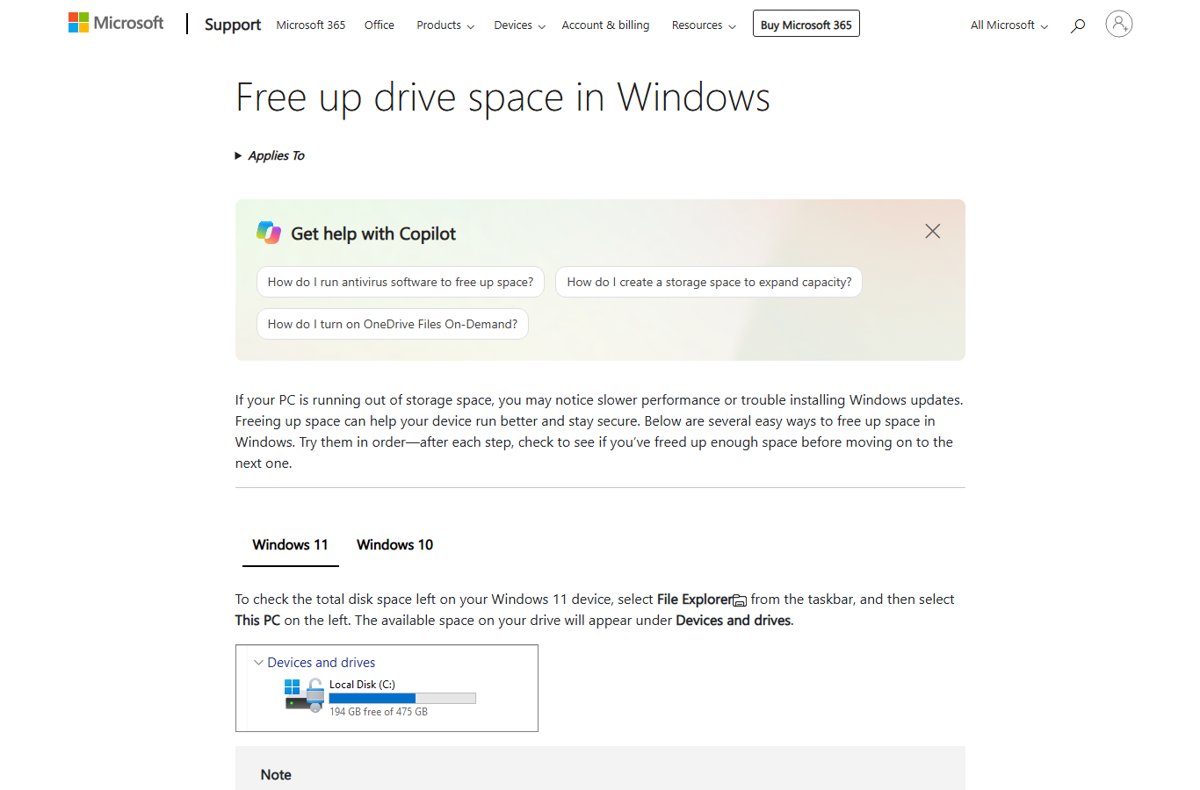Image resolution: width=1200 pixels, height=790 pixels.
Task: Open Microsoft 365 nav link
Action: point(310,25)
